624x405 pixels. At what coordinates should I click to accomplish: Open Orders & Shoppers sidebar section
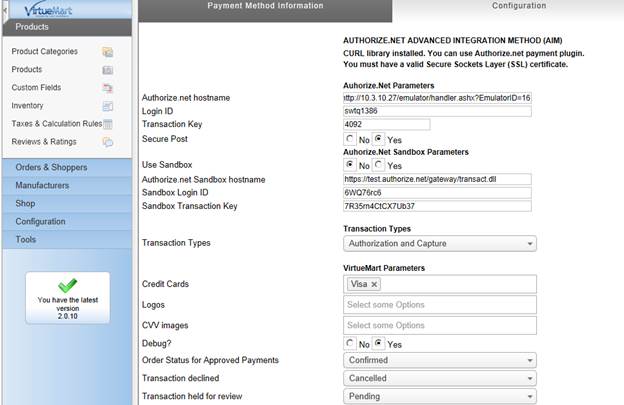[x=66, y=167]
